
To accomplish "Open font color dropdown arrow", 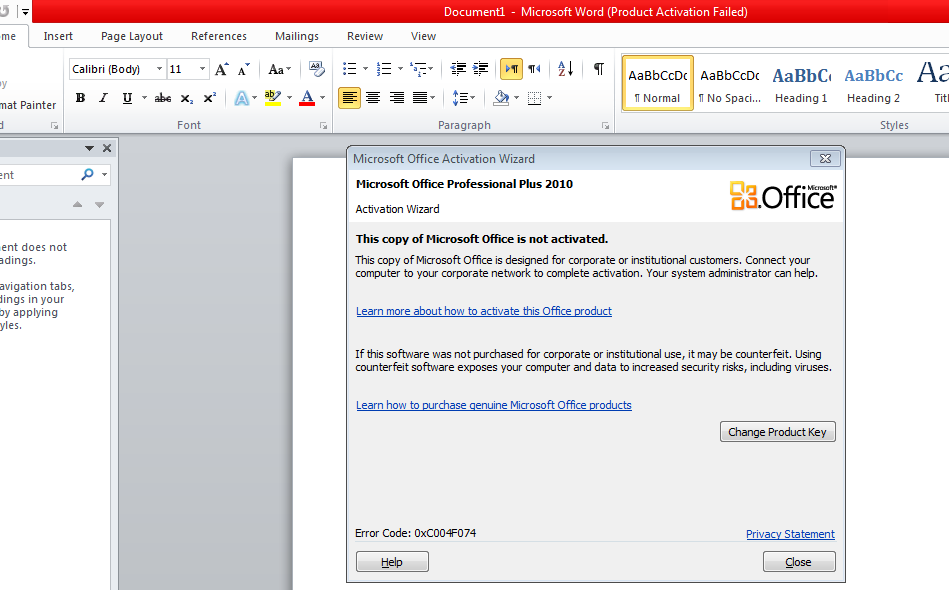I will pyautogui.click(x=323, y=98).
